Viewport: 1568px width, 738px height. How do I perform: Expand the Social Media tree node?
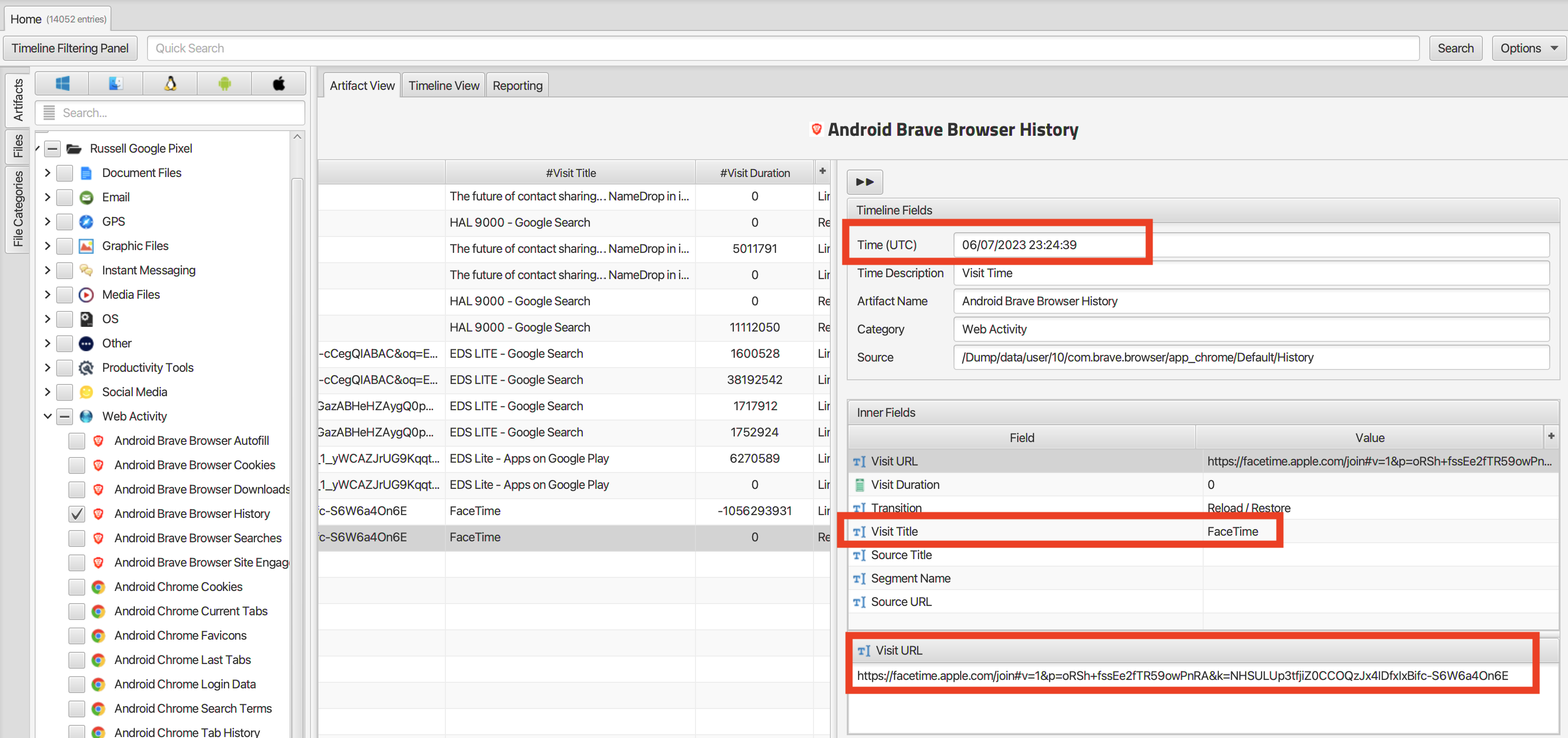47,392
